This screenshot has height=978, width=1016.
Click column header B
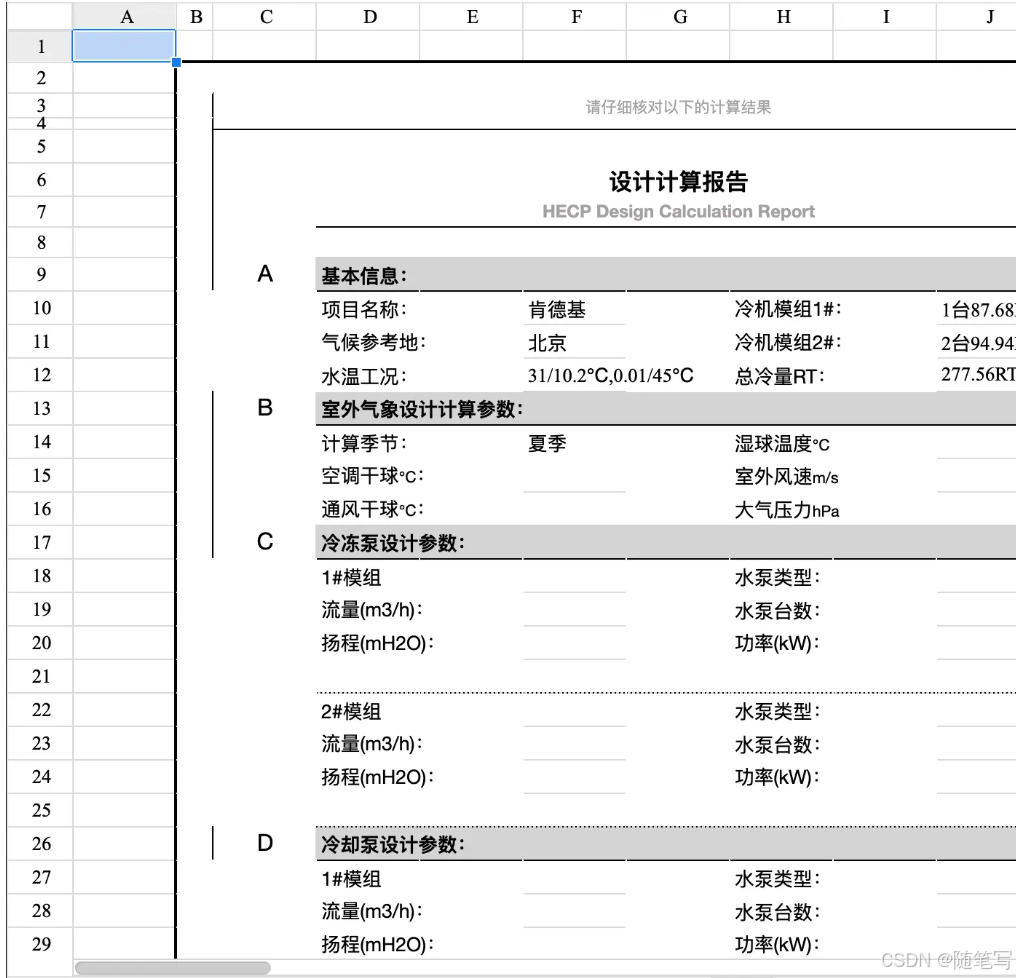[x=196, y=16]
